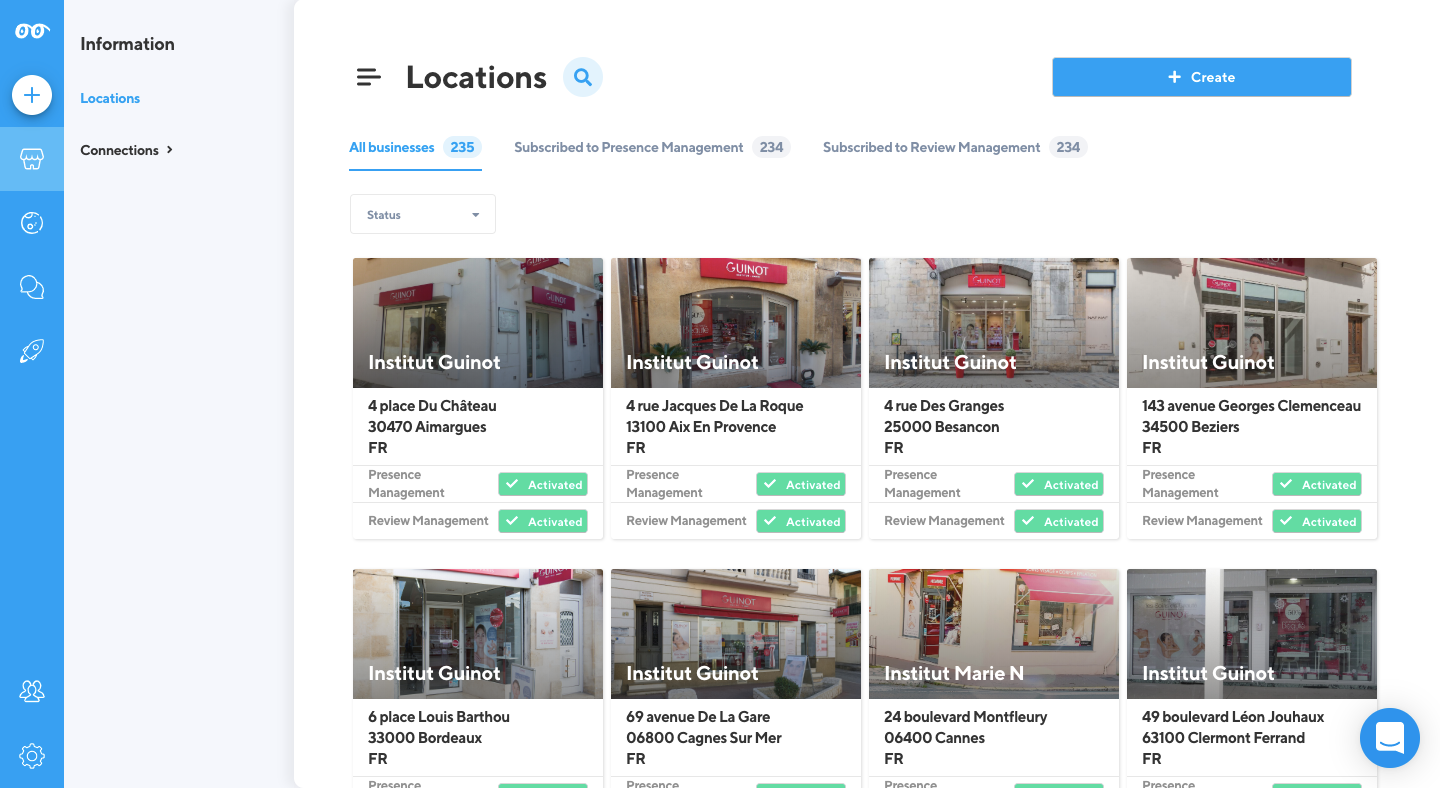The image size is (1440, 788).
Task: Click the address 6 place Louis Barthou
Action: point(439,717)
